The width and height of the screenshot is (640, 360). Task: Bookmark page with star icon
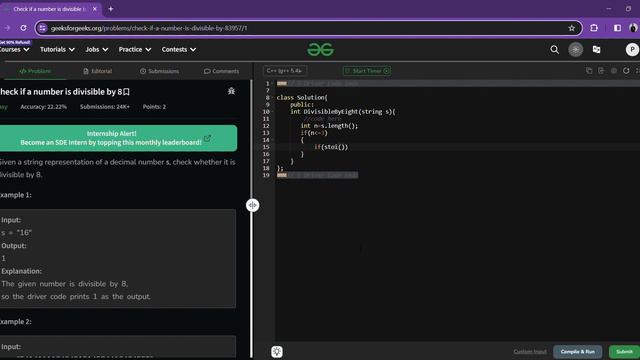[x=571, y=28]
